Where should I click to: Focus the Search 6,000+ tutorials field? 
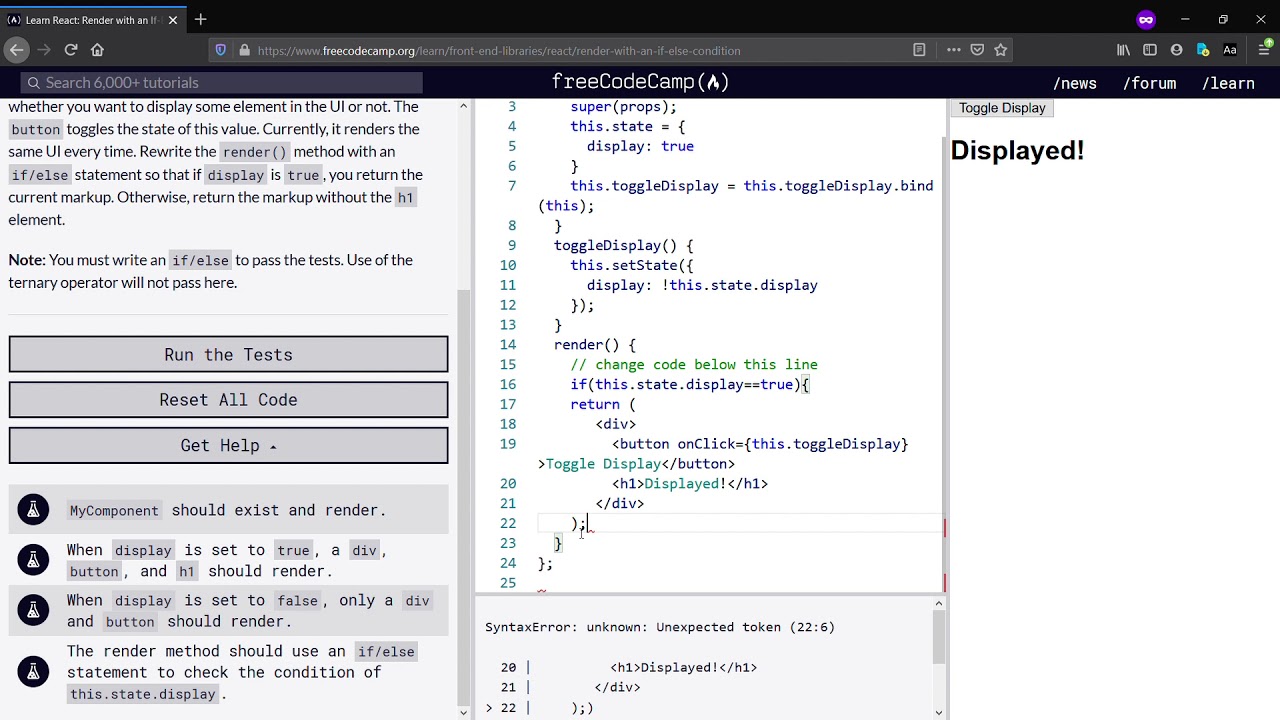(x=221, y=83)
